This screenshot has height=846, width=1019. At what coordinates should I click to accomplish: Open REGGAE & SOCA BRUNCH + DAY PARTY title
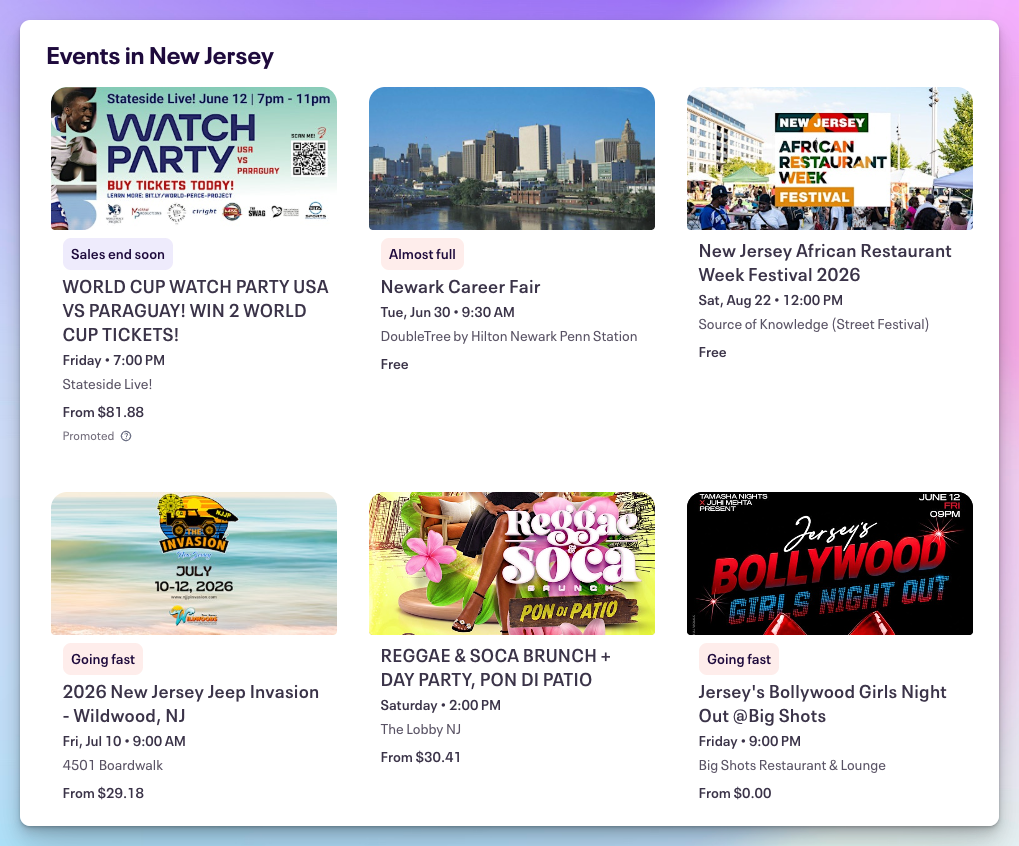tap(495, 667)
